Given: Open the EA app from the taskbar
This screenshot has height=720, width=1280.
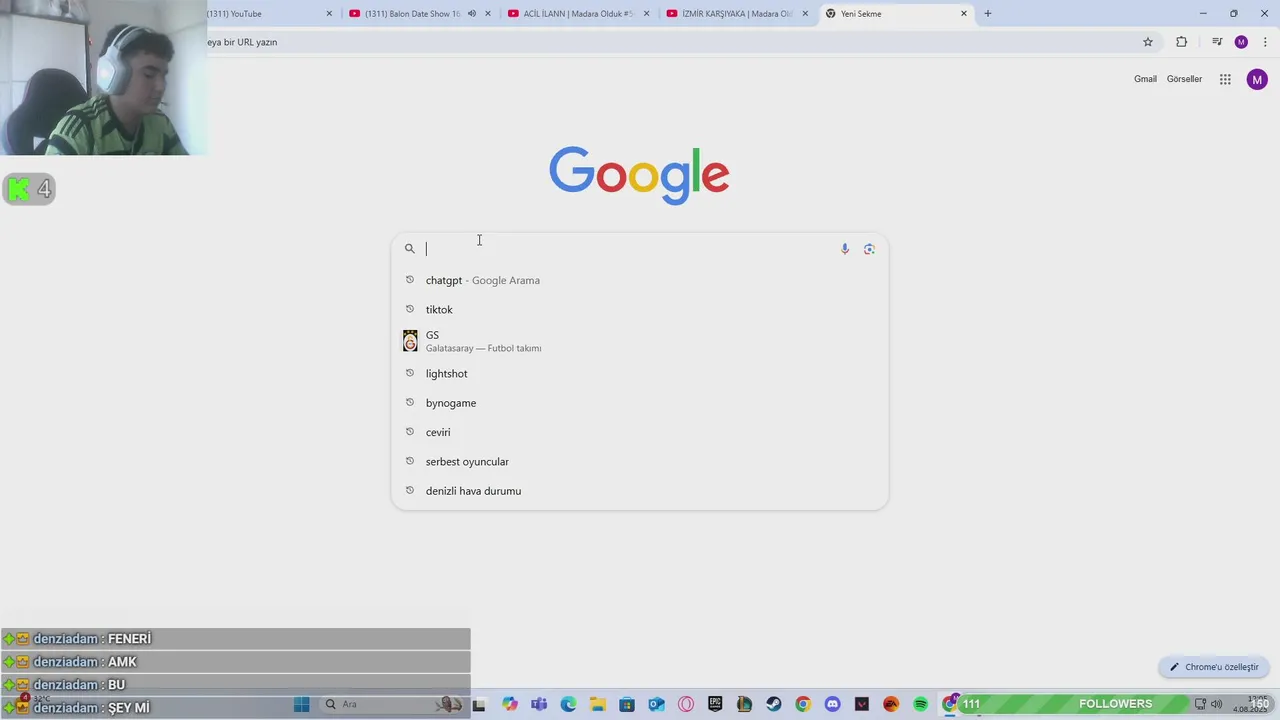Looking at the screenshot, I should click(891, 704).
